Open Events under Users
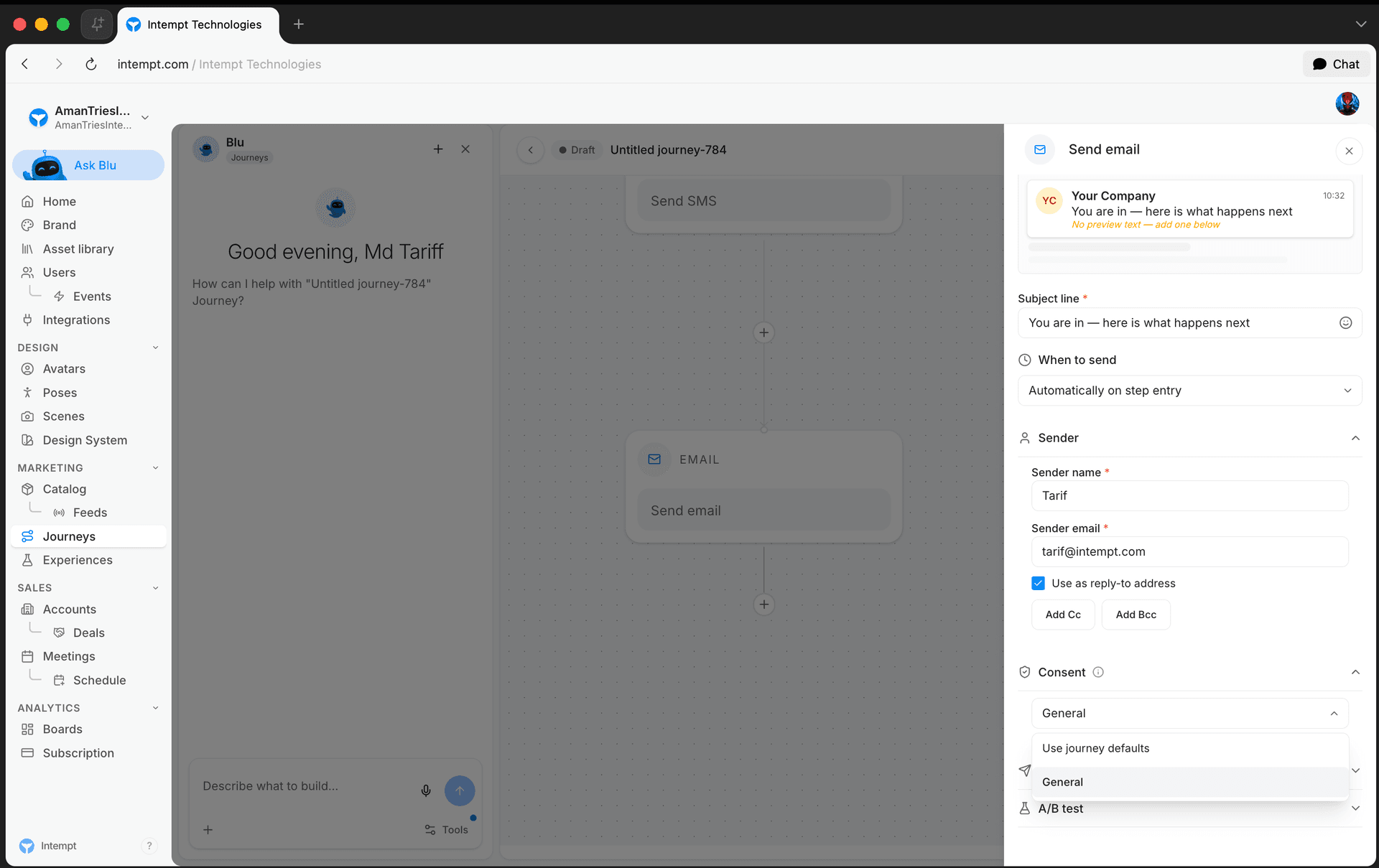Screen dimensions: 1379x868 92,297
